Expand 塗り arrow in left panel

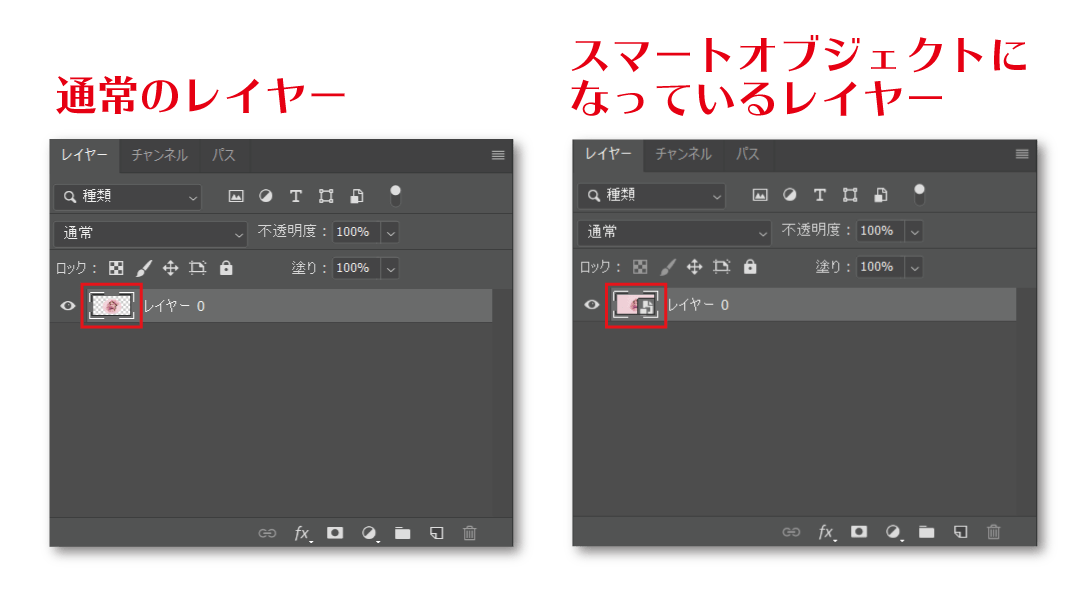point(390,268)
